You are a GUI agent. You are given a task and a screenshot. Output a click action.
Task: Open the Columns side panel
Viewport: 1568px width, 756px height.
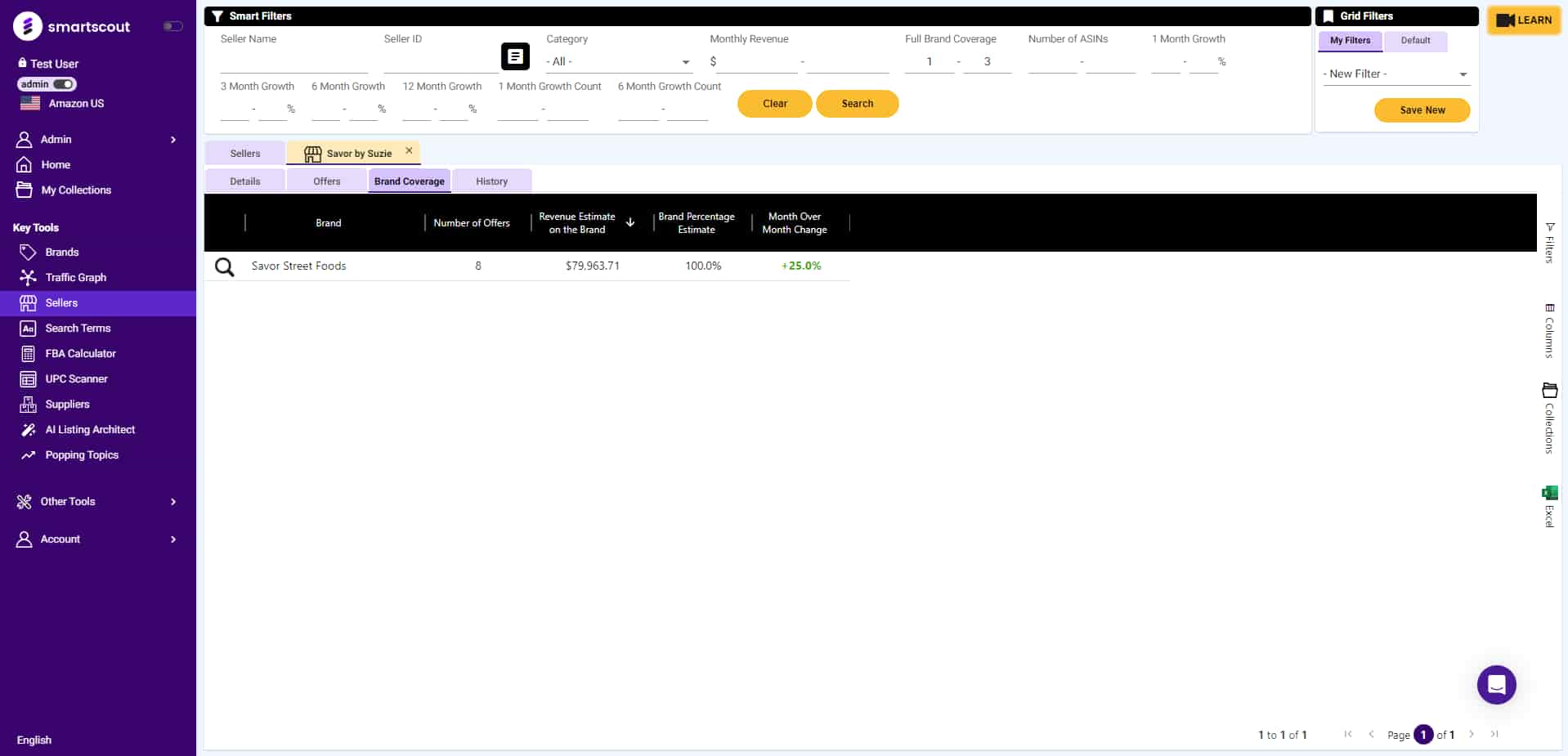tap(1549, 331)
